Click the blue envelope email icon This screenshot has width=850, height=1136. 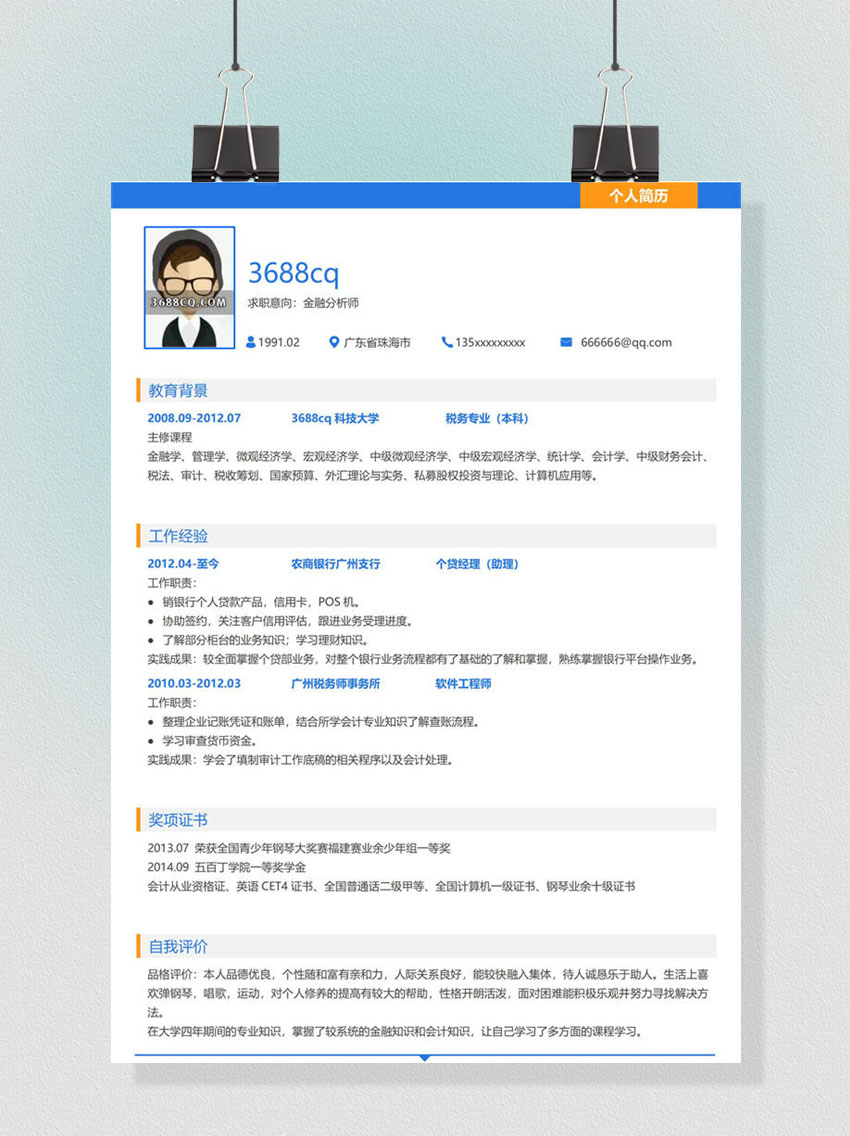click(x=566, y=342)
